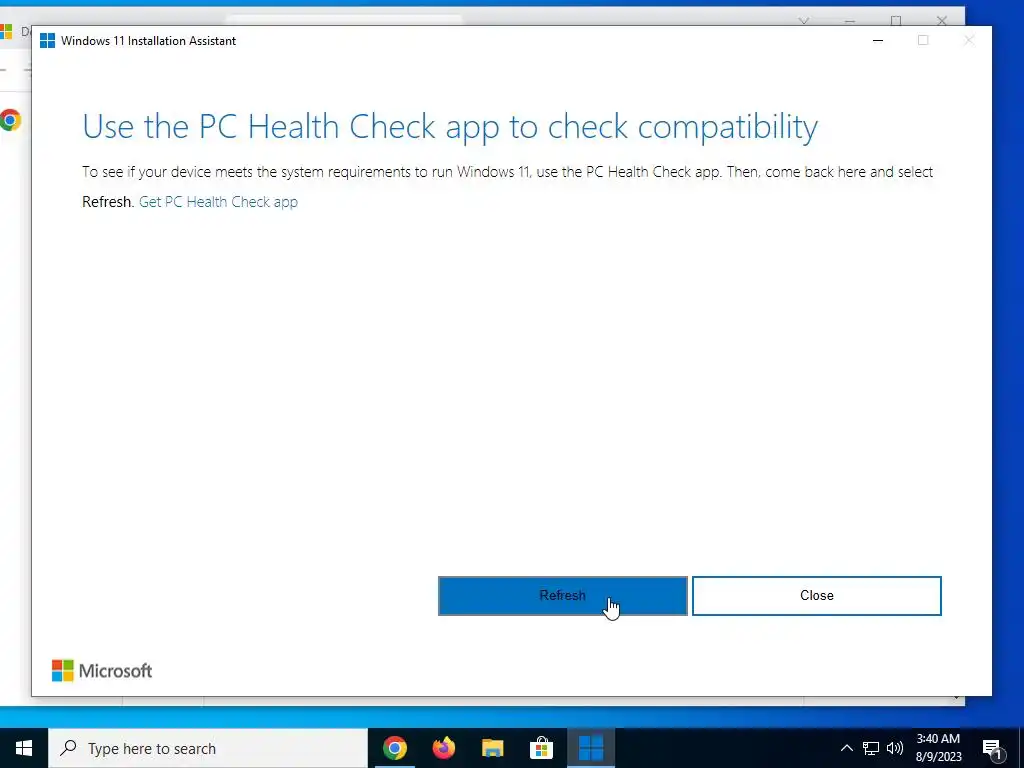Click the magnifier icon in the taskbar search
This screenshot has height=768, width=1024.
68,748
